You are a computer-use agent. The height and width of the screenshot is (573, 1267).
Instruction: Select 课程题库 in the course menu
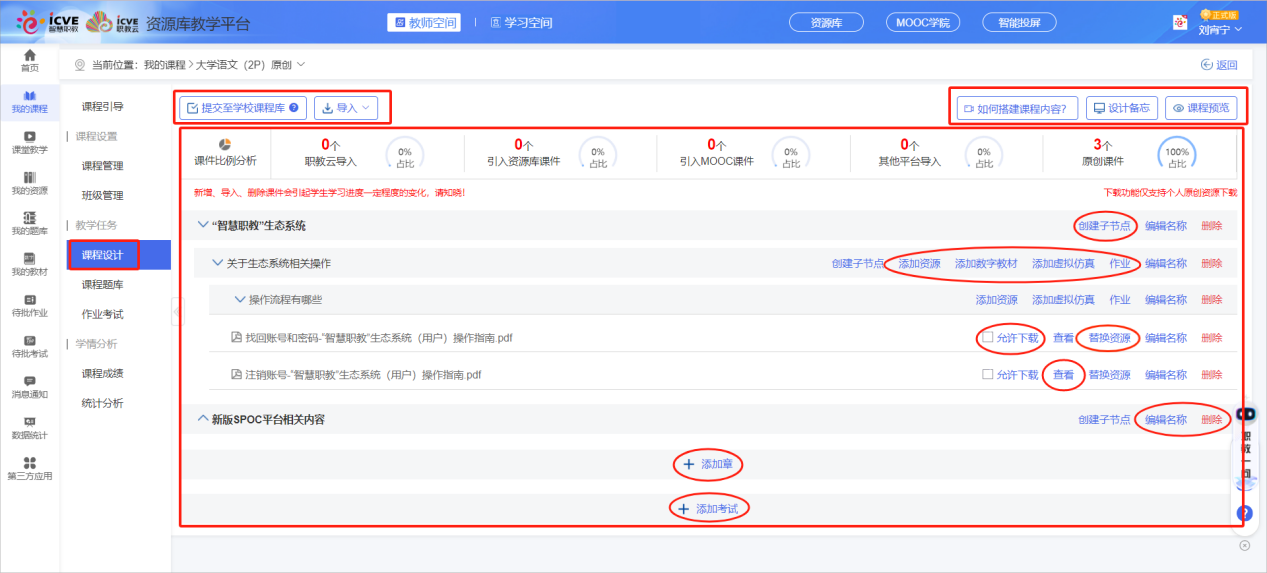pos(103,285)
